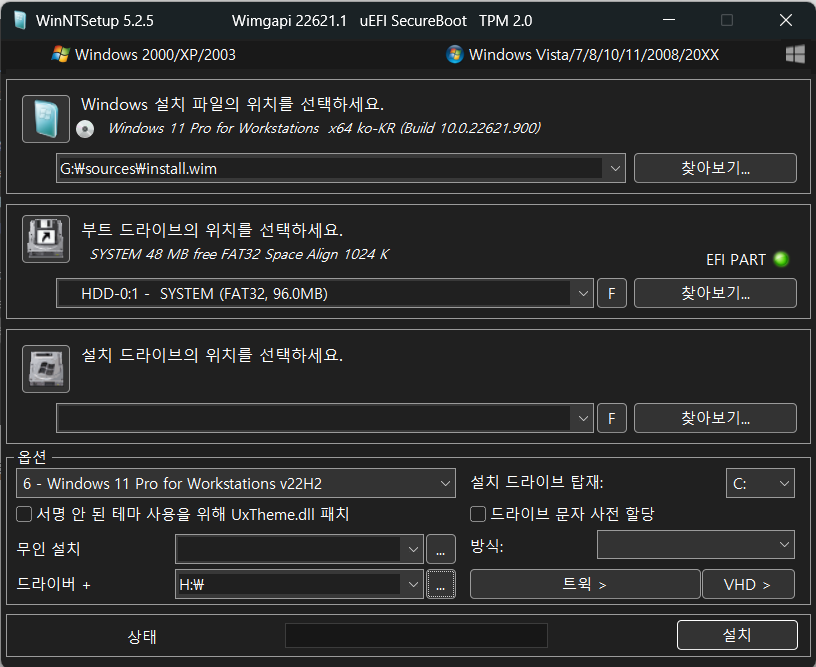This screenshot has width=816, height=667.
Task: Browse for the installation drive location
Action: click(x=715, y=418)
